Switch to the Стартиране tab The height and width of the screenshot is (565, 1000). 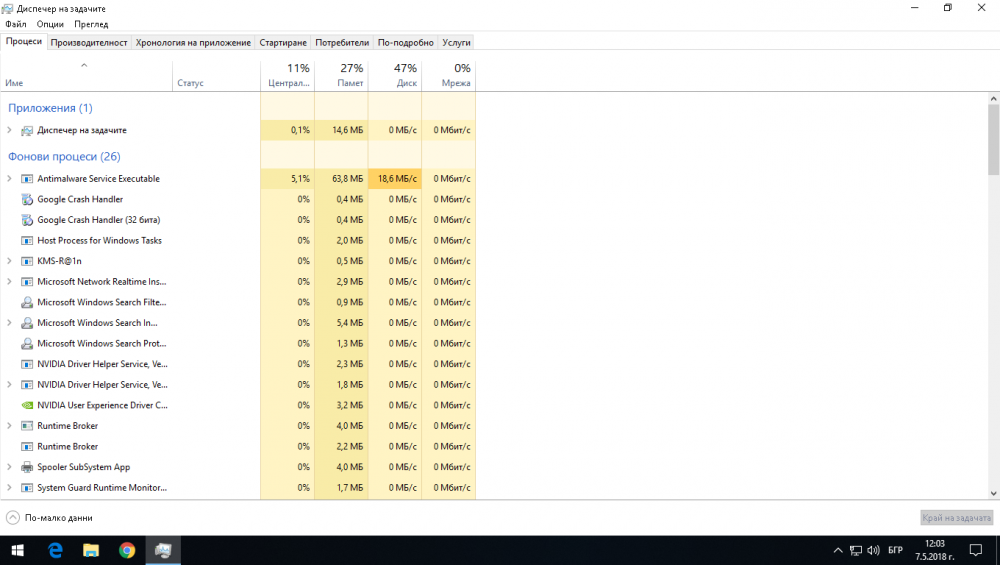click(283, 43)
